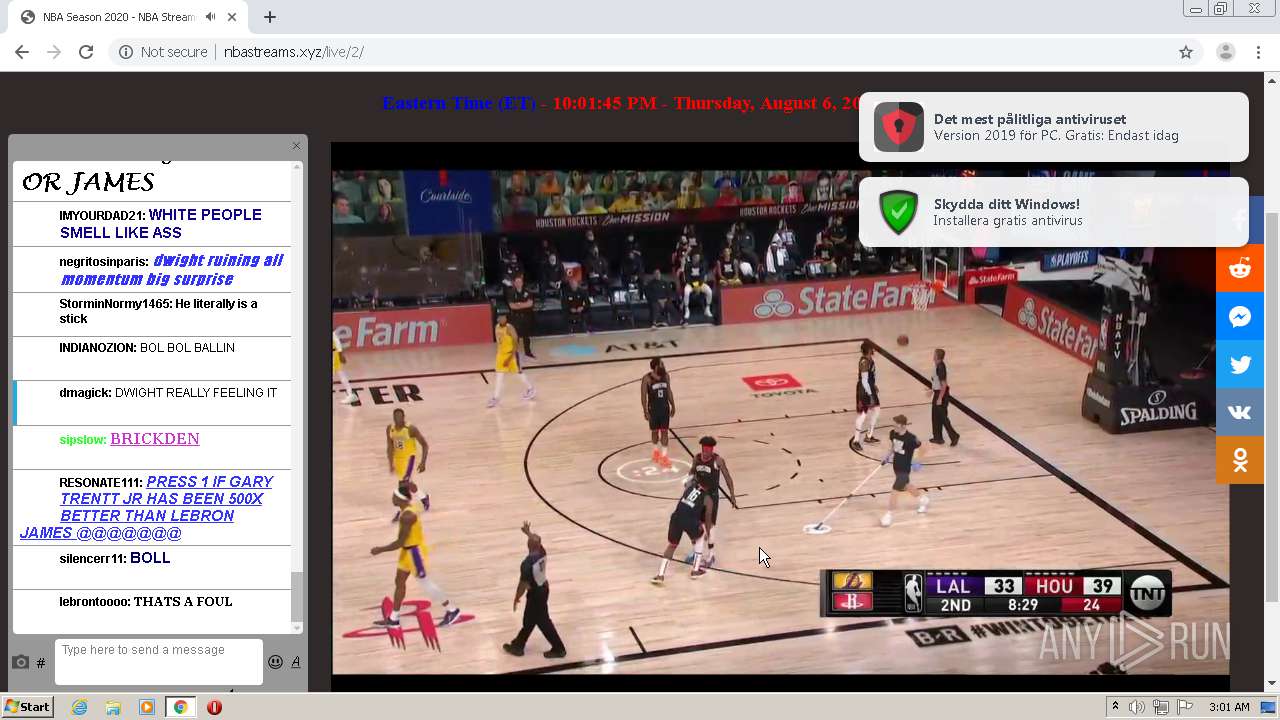
Task: Click the hashtag icon in chat
Action: pos(41,663)
